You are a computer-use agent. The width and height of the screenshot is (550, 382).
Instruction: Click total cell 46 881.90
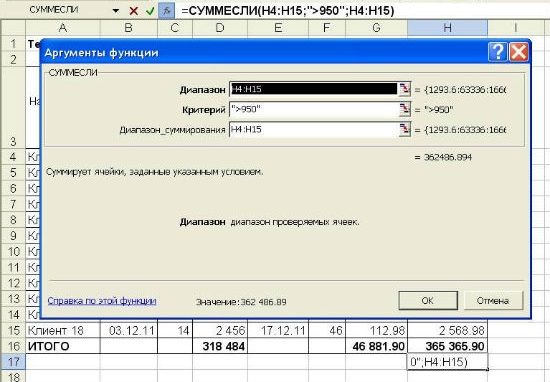coord(376,346)
